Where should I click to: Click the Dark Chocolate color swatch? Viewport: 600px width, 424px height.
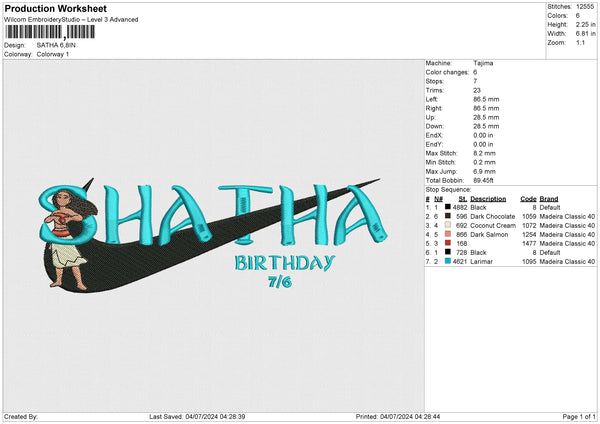click(x=447, y=216)
